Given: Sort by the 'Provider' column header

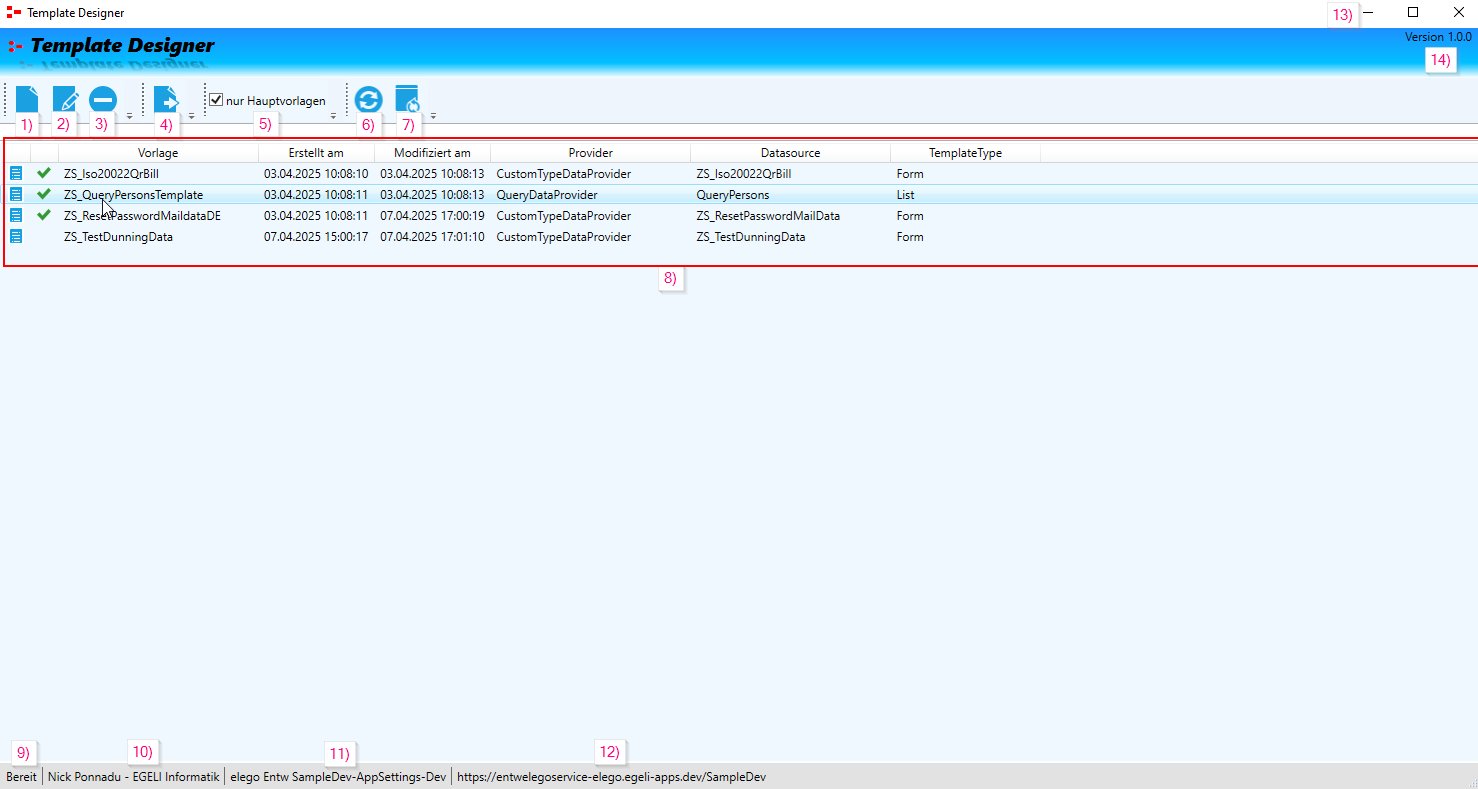Looking at the screenshot, I should (x=590, y=153).
